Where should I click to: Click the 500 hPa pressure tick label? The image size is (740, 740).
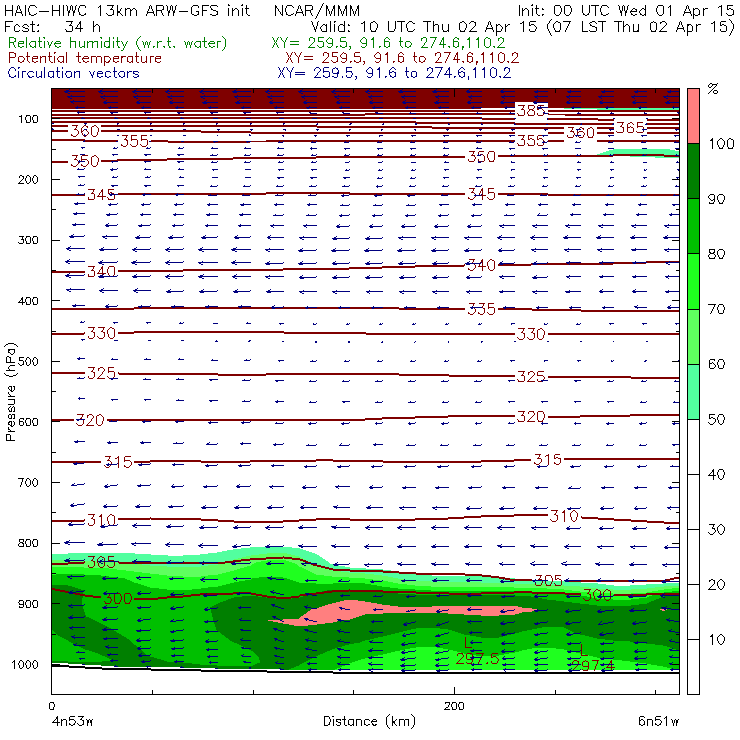click(28, 362)
